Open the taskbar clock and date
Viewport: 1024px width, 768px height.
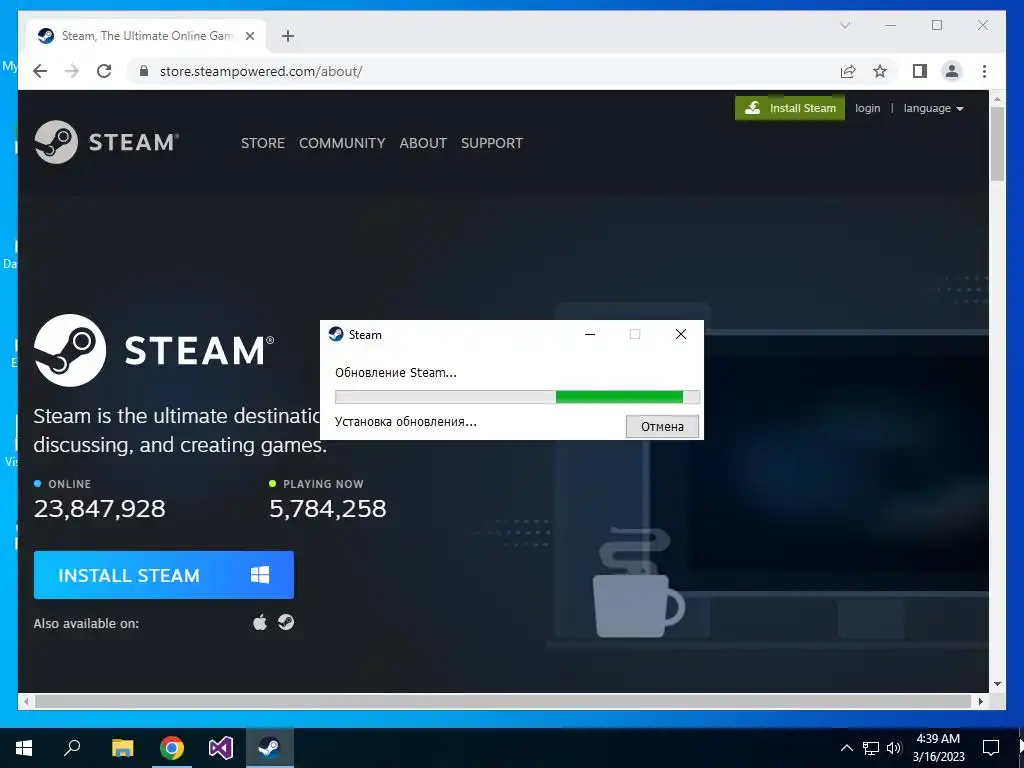(938, 748)
